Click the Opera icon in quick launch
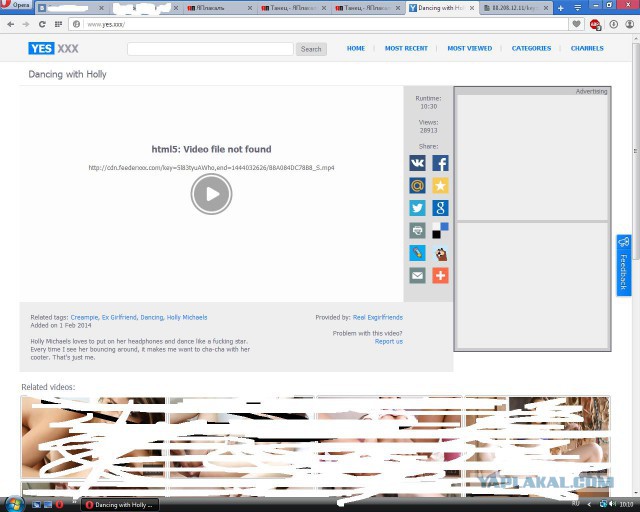640x512 pixels. tap(60, 505)
